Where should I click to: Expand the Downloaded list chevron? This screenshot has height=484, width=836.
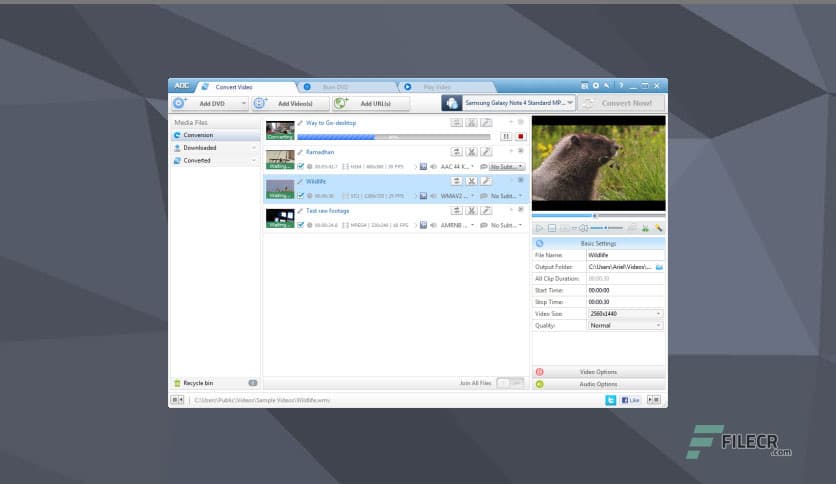[x=254, y=148]
